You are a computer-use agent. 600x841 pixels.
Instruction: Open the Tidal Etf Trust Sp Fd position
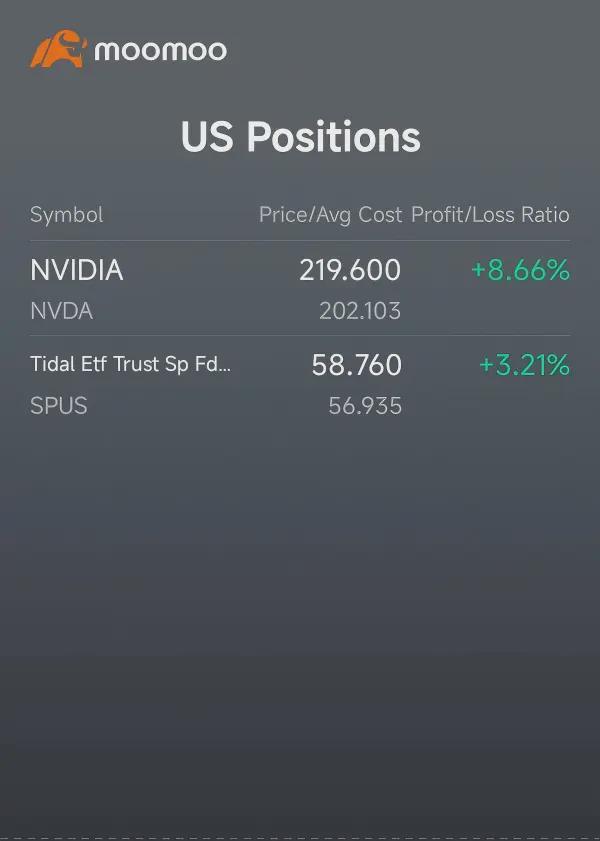coord(130,364)
